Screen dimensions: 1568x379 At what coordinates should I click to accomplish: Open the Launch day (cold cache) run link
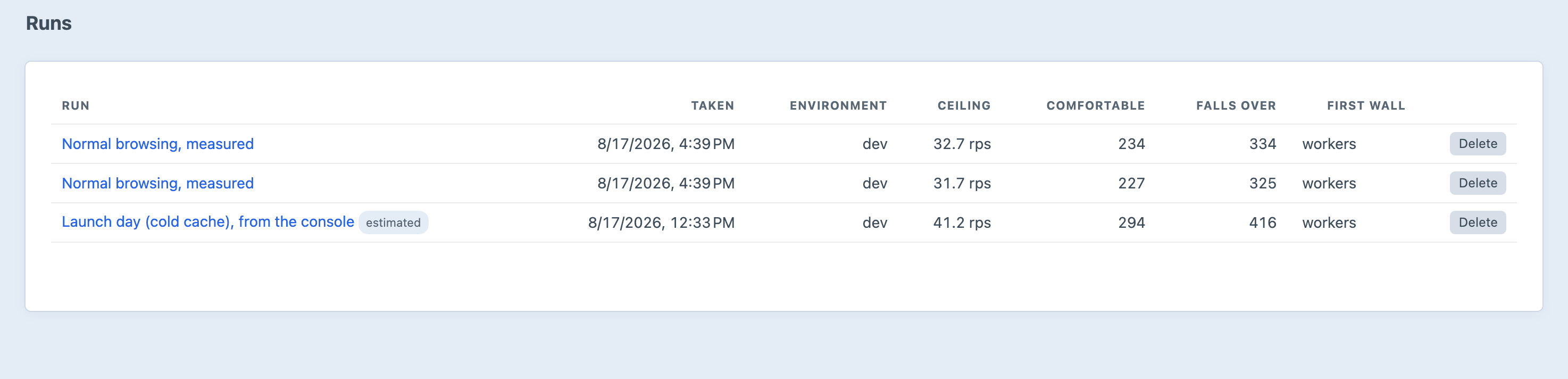(207, 222)
